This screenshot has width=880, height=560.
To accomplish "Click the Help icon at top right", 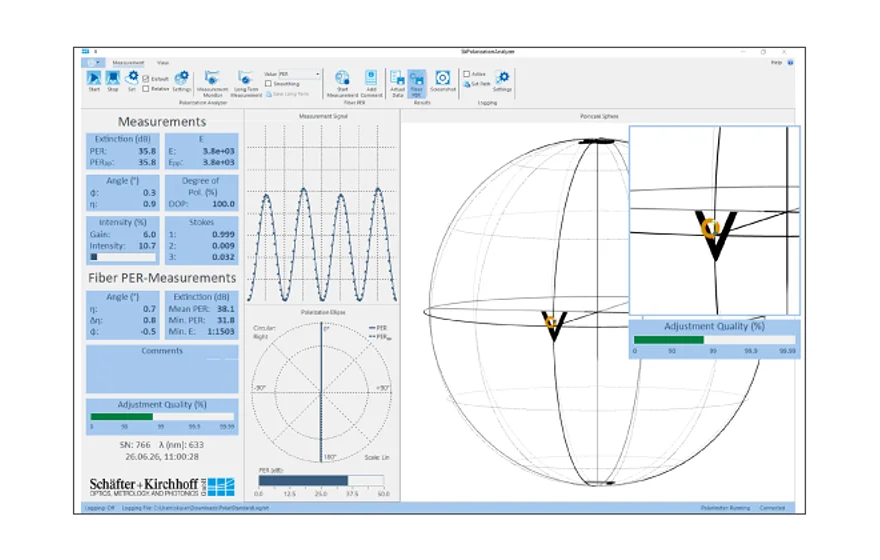I will pos(790,63).
